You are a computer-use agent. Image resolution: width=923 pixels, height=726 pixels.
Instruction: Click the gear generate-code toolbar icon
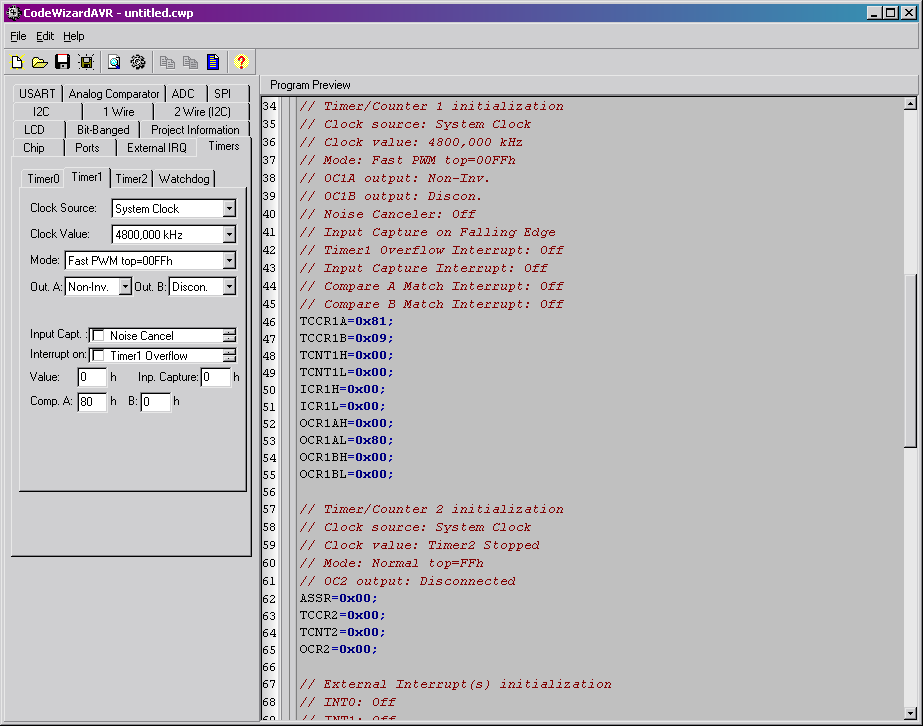pos(138,62)
